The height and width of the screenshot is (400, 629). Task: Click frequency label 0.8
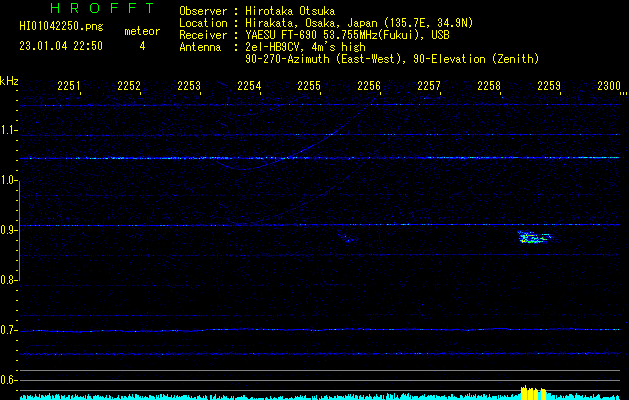[x=8, y=280]
